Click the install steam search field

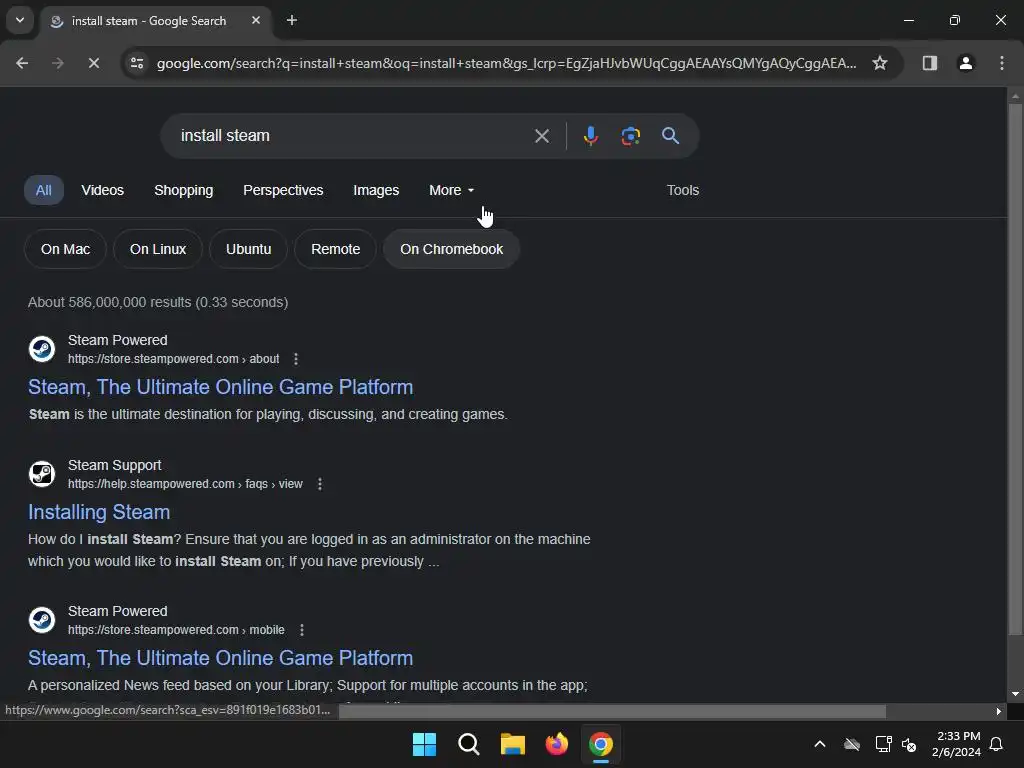click(353, 136)
